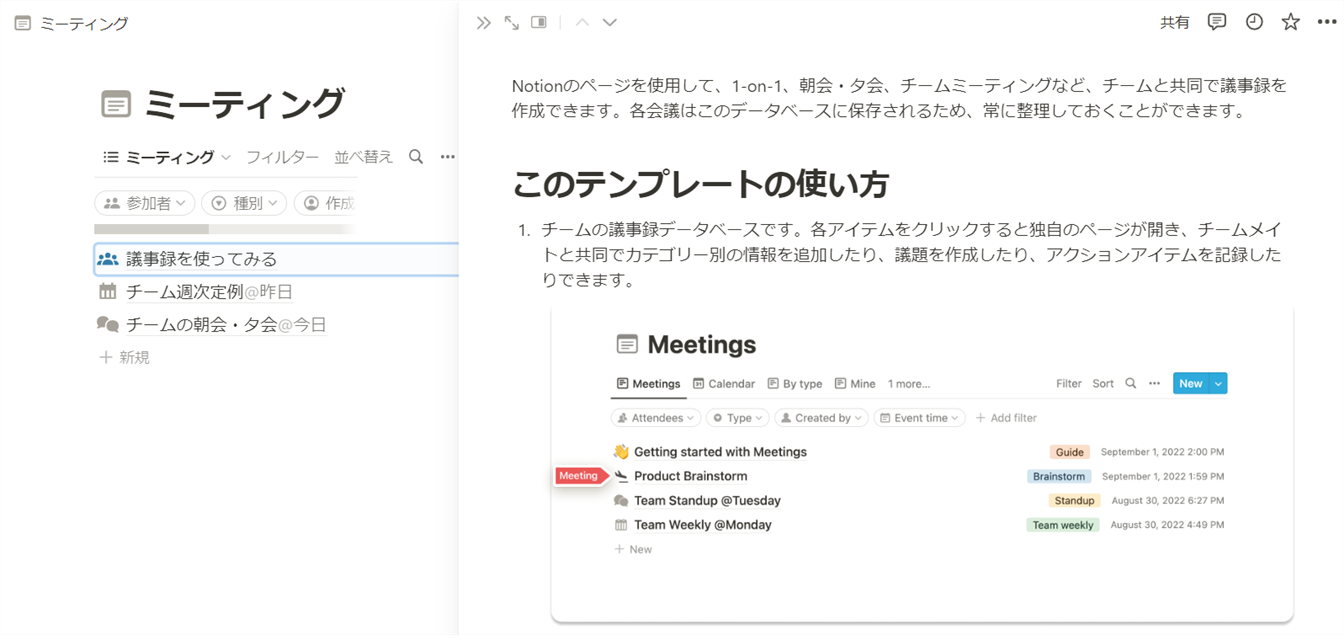
Task: Favorite the page with the star icon
Action: click(1289, 22)
